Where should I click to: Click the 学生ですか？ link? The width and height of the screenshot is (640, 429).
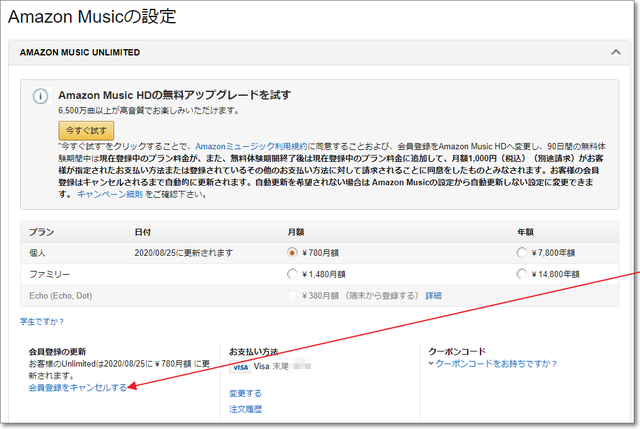(x=42, y=321)
